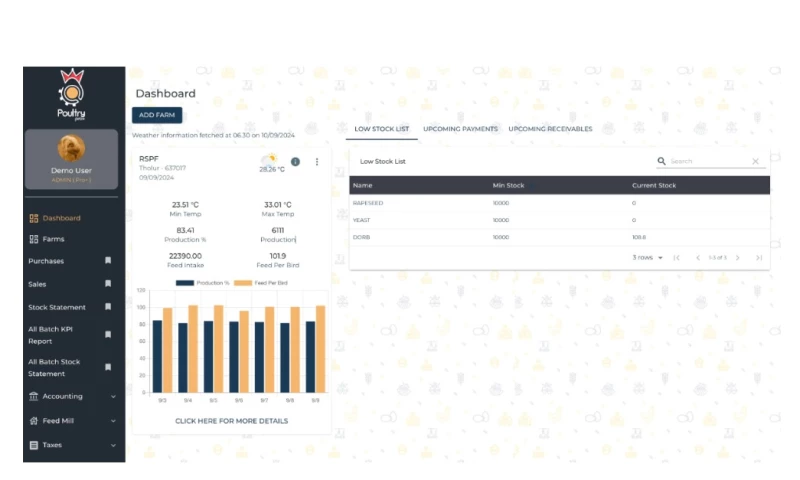Open the 3 rows per page dropdown

pyautogui.click(x=647, y=258)
